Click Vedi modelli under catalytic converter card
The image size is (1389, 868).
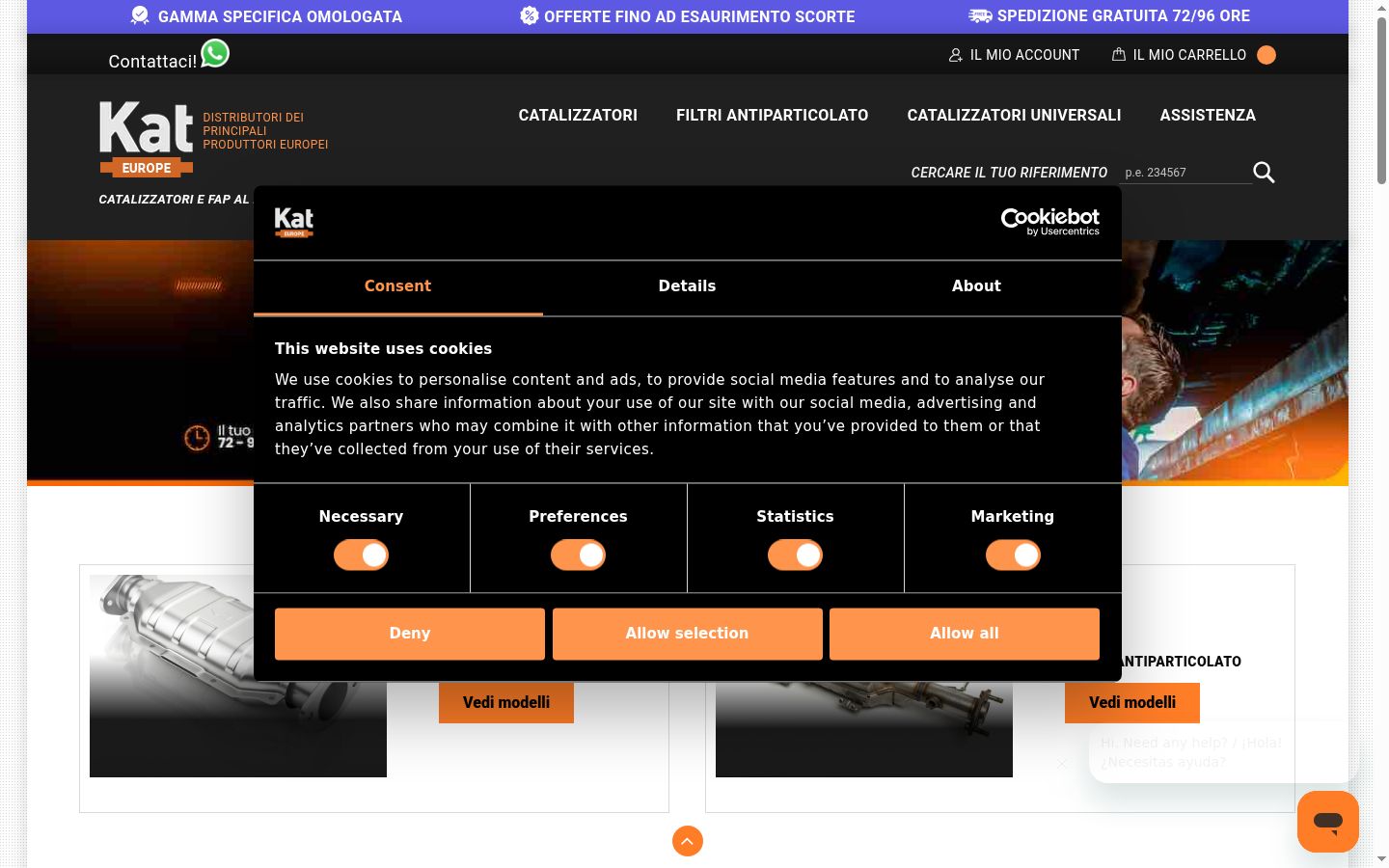coord(506,702)
